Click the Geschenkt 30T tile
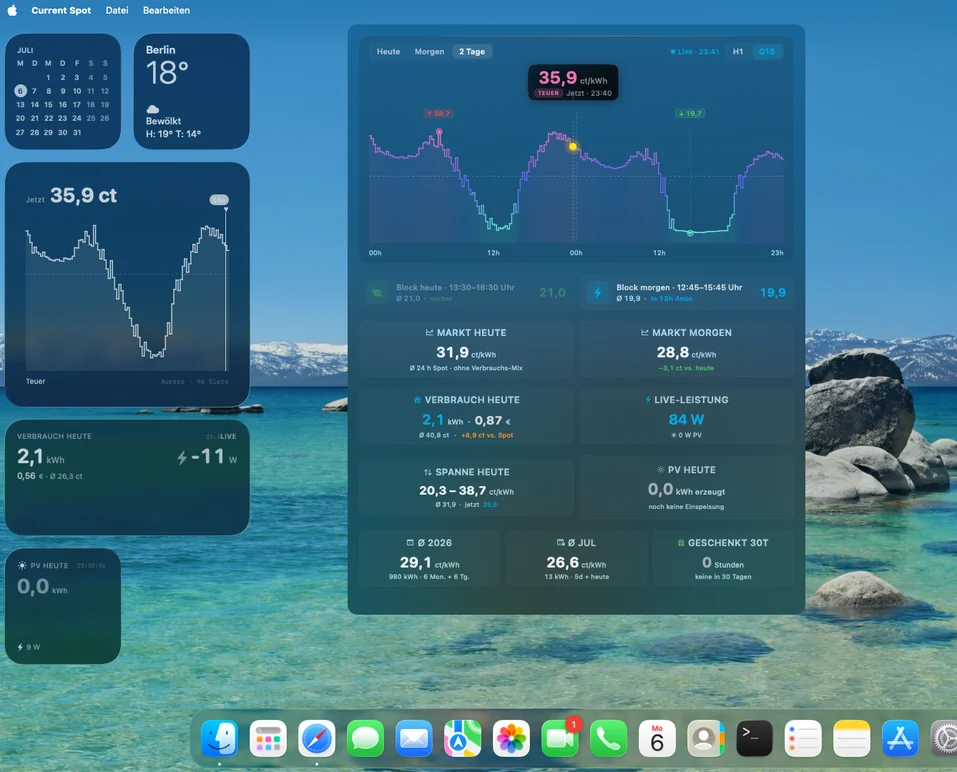957x772 pixels. (x=723, y=558)
